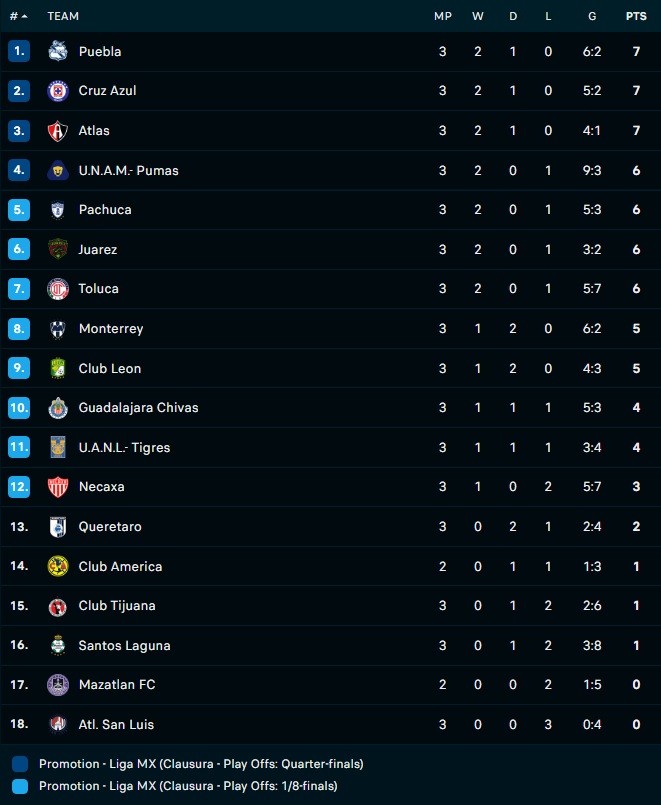Image resolution: width=661 pixels, height=805 pixels.
Task: Click the Monterrey team crest
Action: [x=57, y=329]
